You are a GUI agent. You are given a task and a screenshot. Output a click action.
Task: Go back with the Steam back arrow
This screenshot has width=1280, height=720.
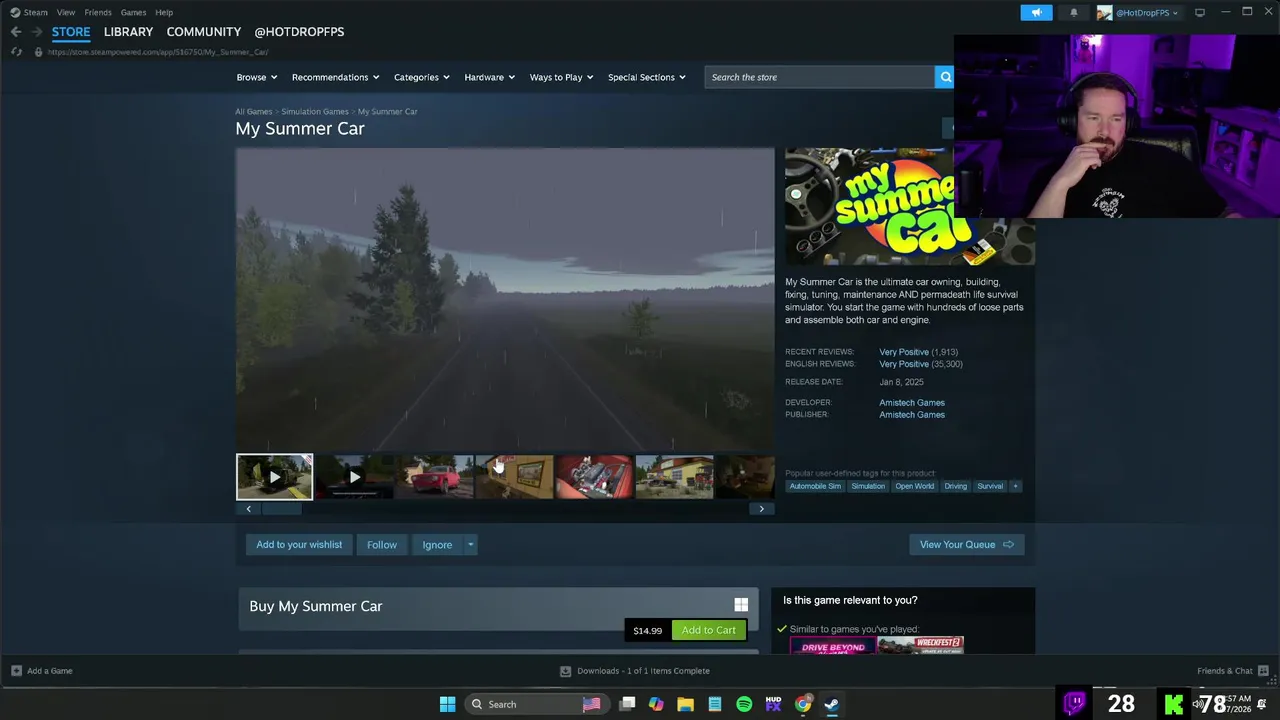click(16, 32)
